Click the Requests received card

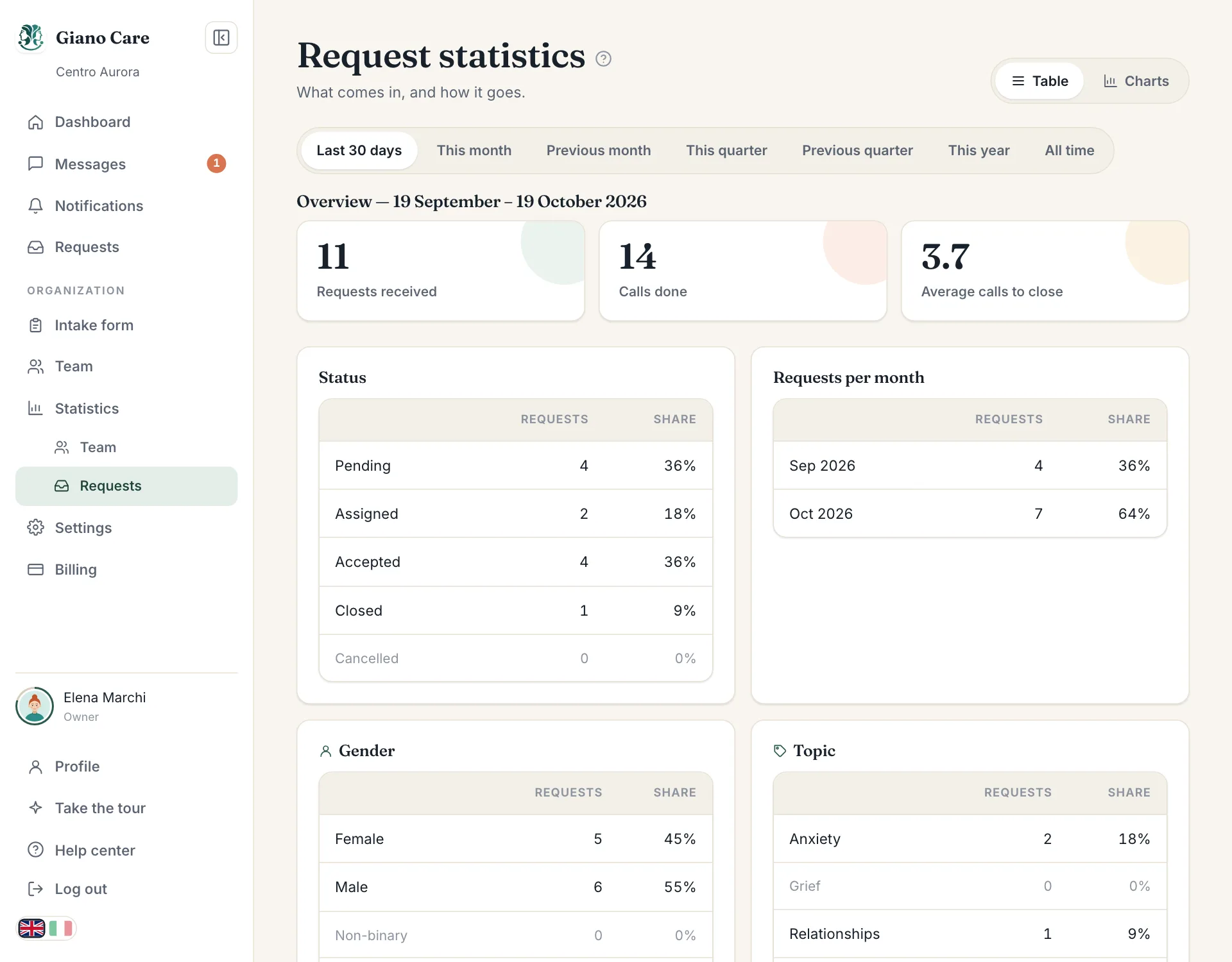[x=441, y=271]
